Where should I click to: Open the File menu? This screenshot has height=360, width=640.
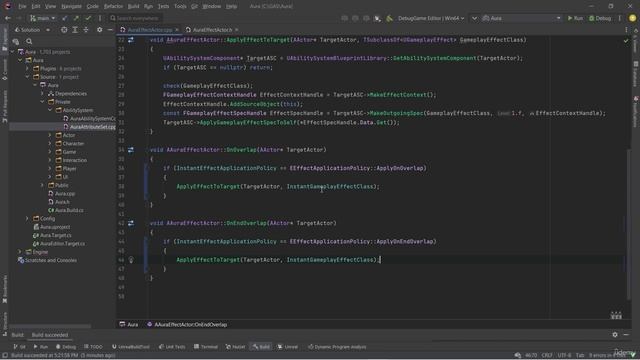22,6
